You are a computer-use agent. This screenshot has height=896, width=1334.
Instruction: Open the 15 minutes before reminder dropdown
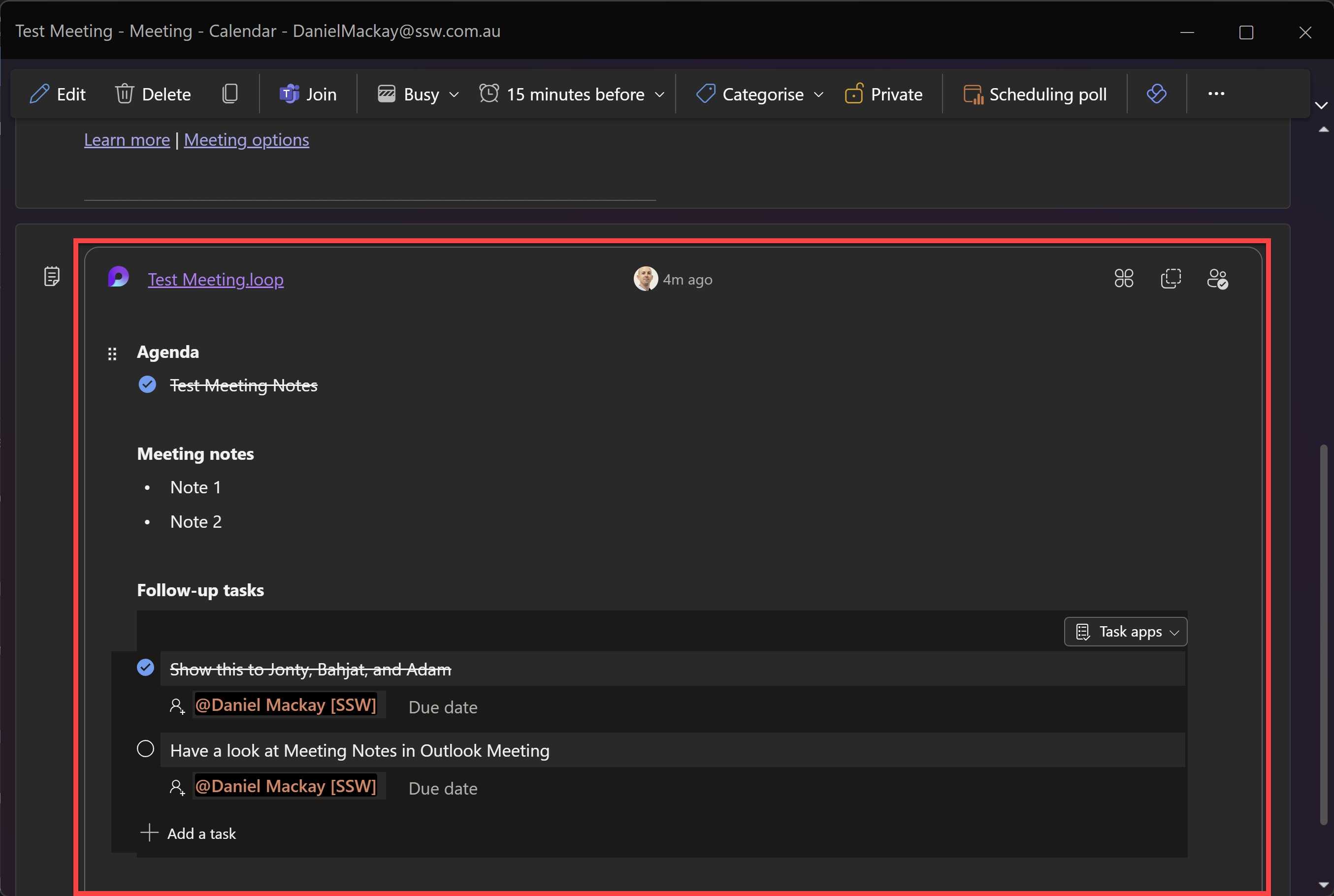click(659, 95)
